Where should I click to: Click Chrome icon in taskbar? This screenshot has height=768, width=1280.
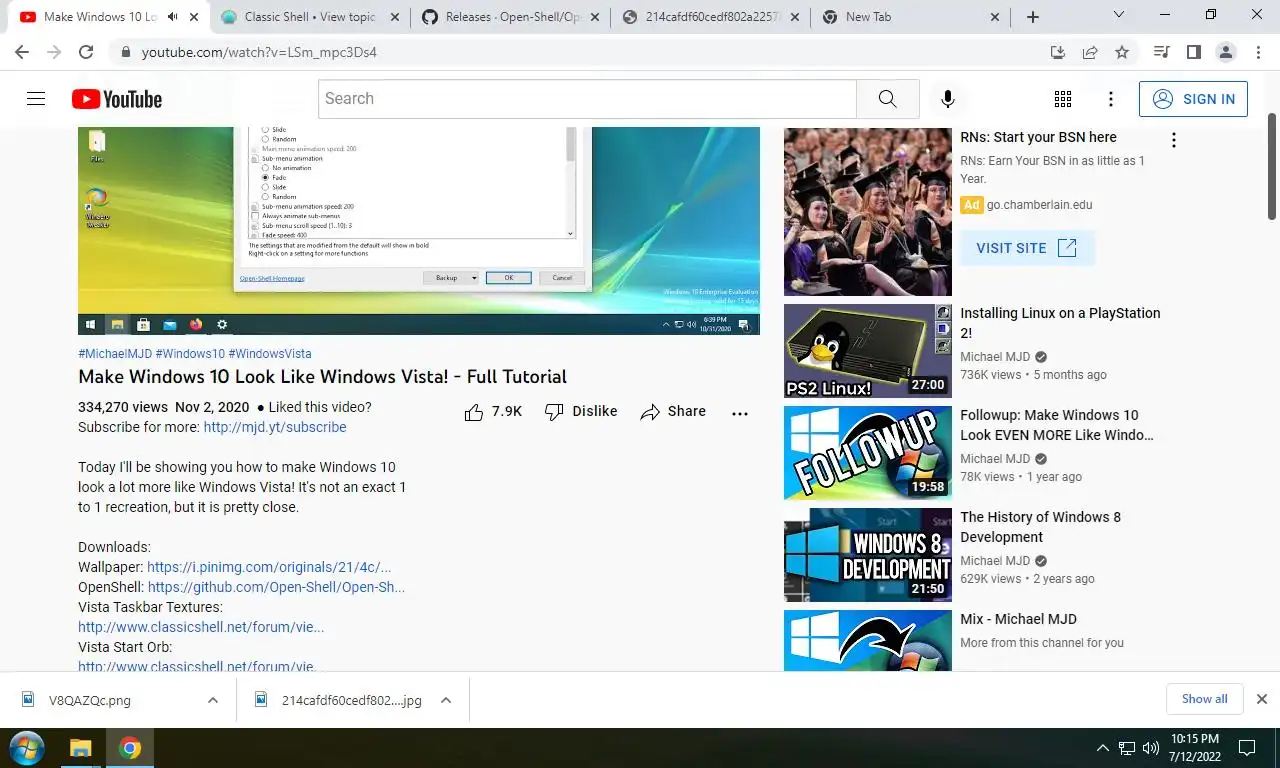(x=130, y=748)
